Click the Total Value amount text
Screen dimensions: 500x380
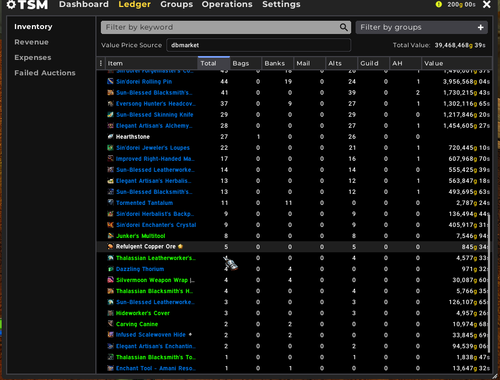[x=460, y=45]
